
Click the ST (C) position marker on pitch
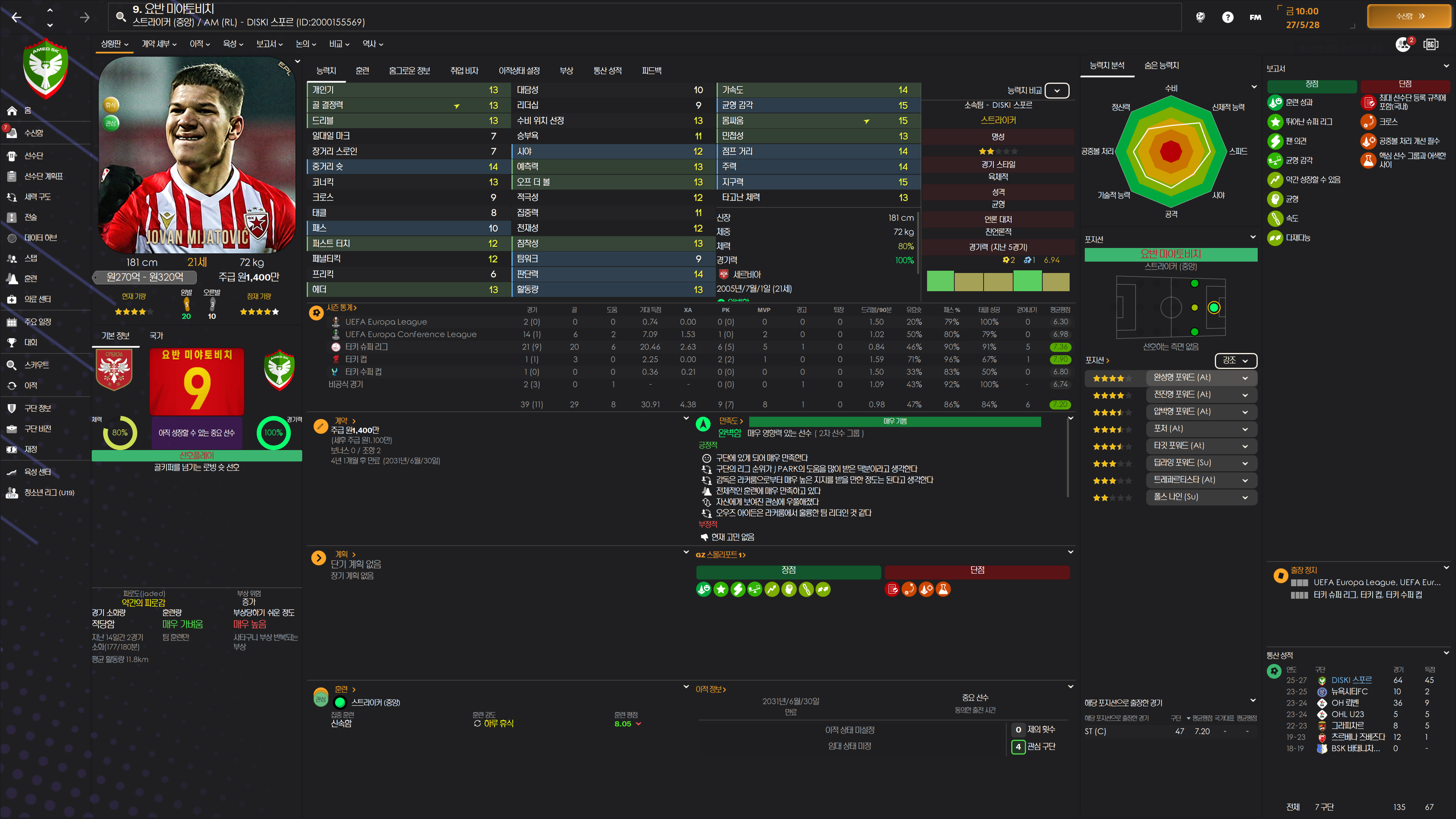(x=1213, y=308)
